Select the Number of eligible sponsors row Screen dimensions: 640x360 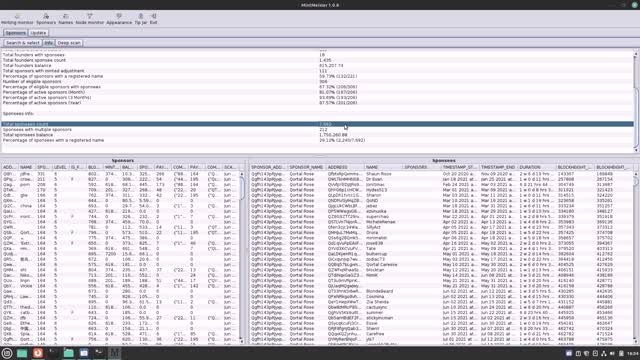pos(318,81)
